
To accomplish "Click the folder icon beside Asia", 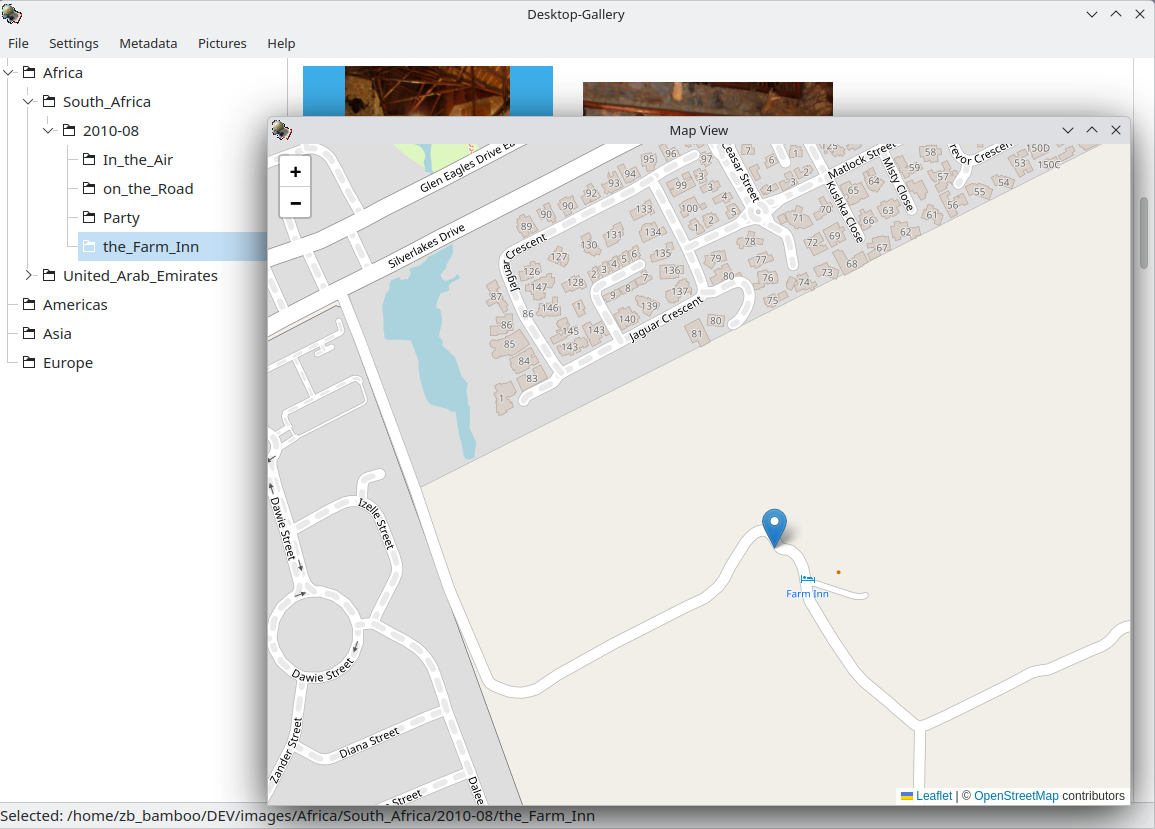I will pos(30,333).
